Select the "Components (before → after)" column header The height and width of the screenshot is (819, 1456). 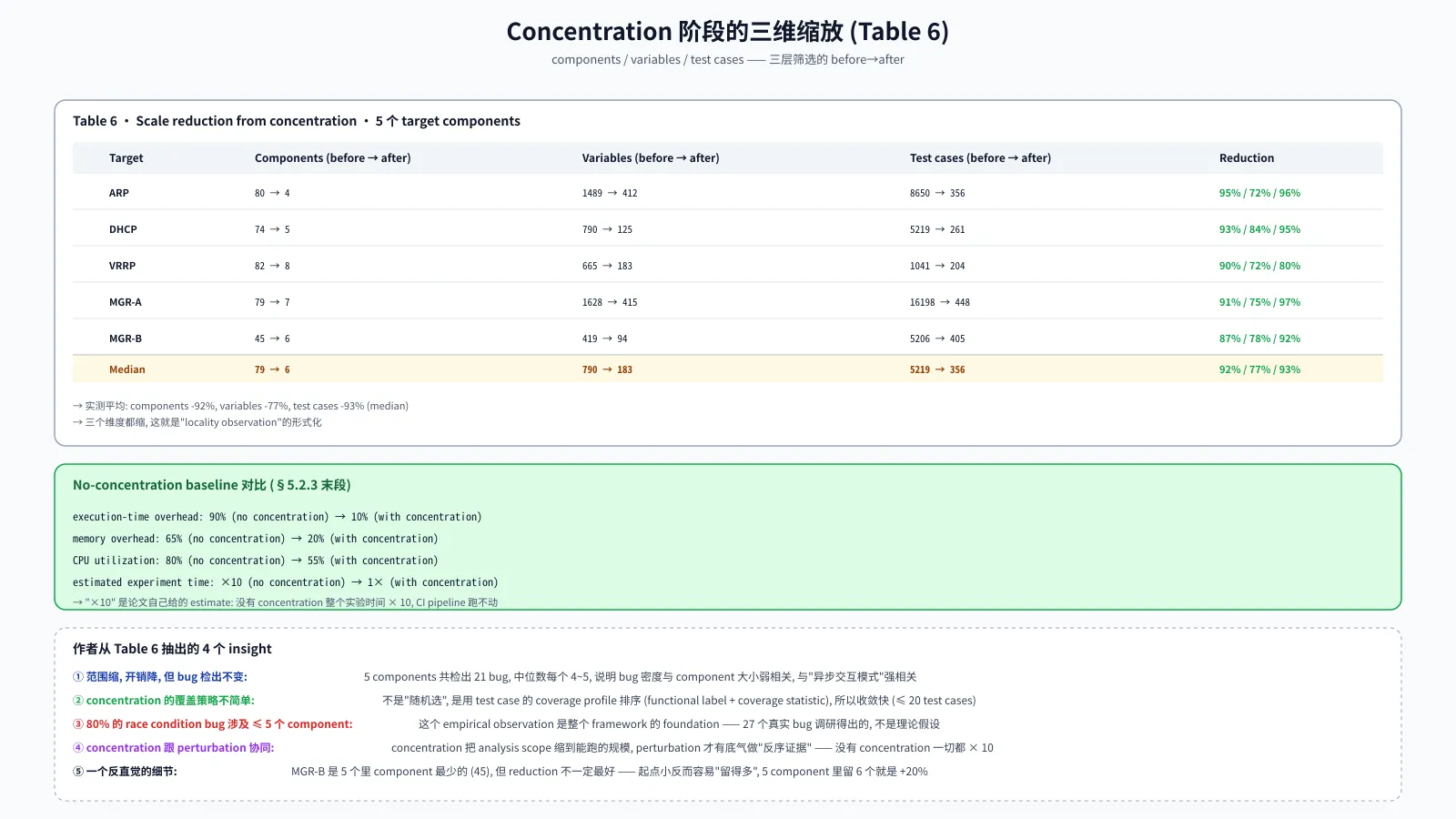(333, 158)
